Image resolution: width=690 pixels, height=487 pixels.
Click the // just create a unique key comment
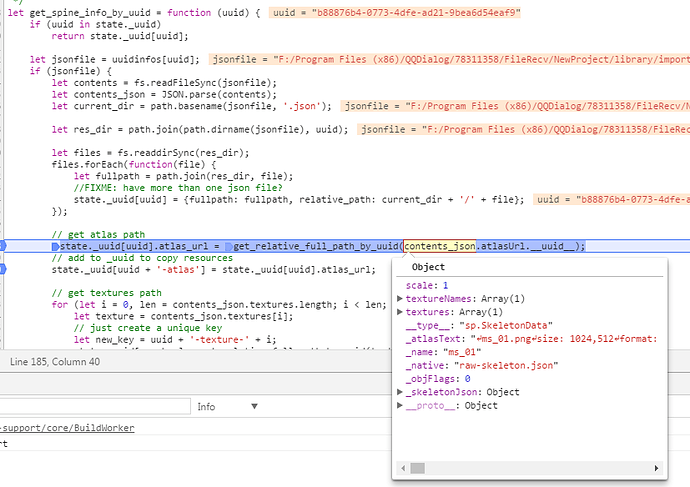148,328
